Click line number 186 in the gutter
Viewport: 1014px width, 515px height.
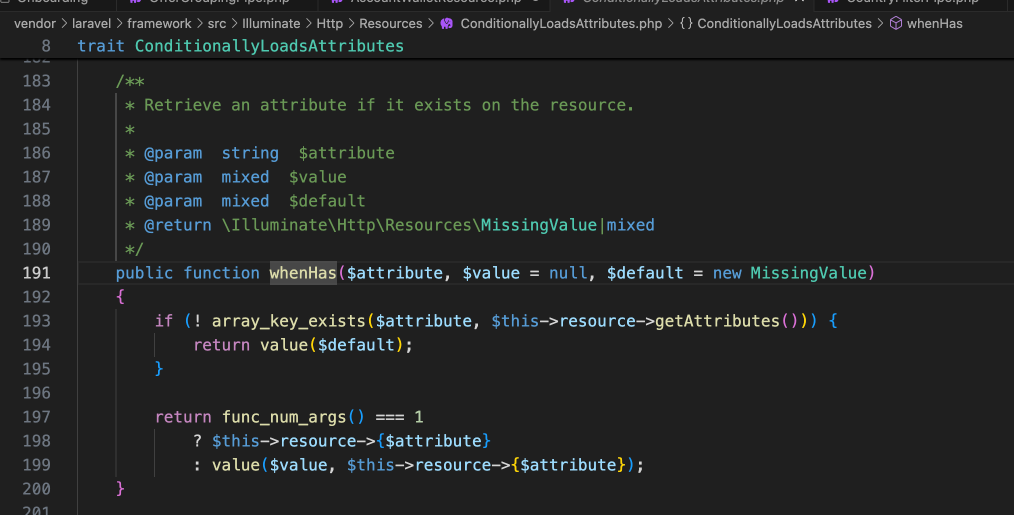point(36,153)
